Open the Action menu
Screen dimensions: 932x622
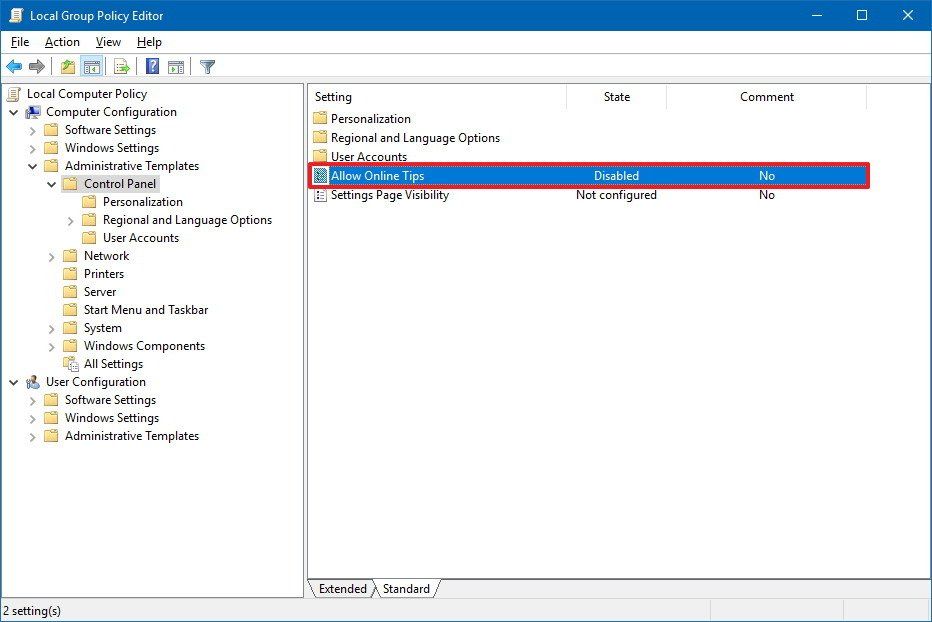[61, 42]
